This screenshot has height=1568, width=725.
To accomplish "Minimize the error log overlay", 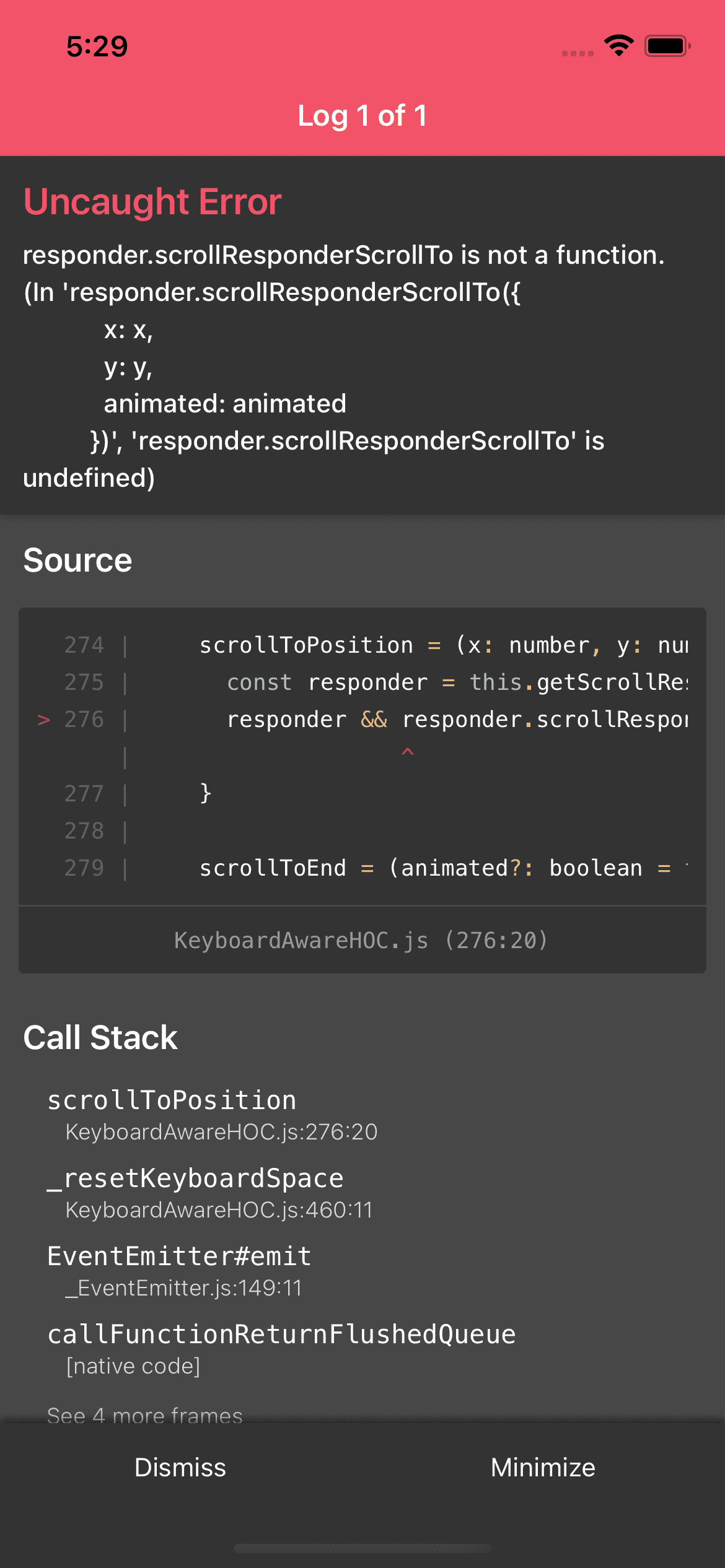I will (x=543, y=1467).
